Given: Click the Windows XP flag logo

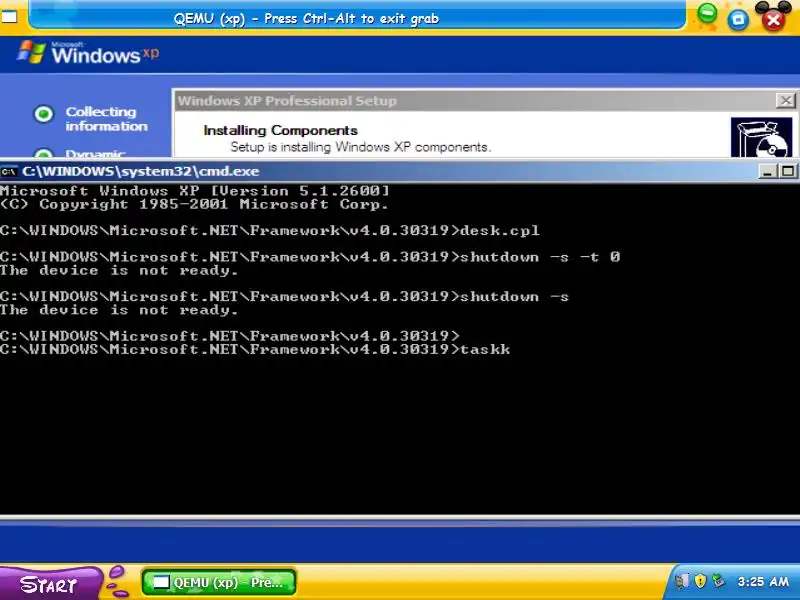Looking at the screenshot, I should [32, 52].
